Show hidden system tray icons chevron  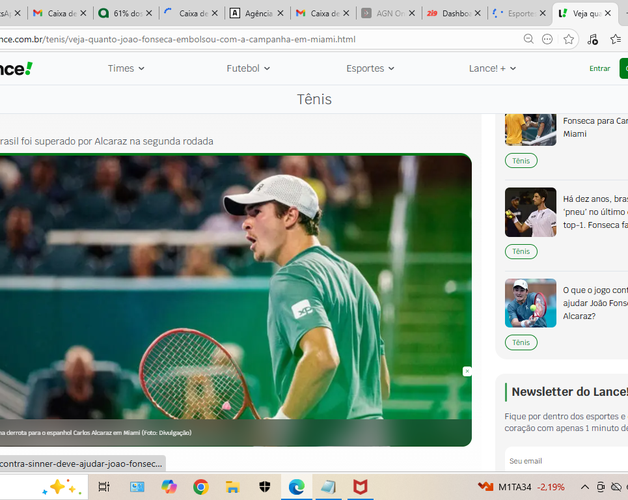coord(585,487)
